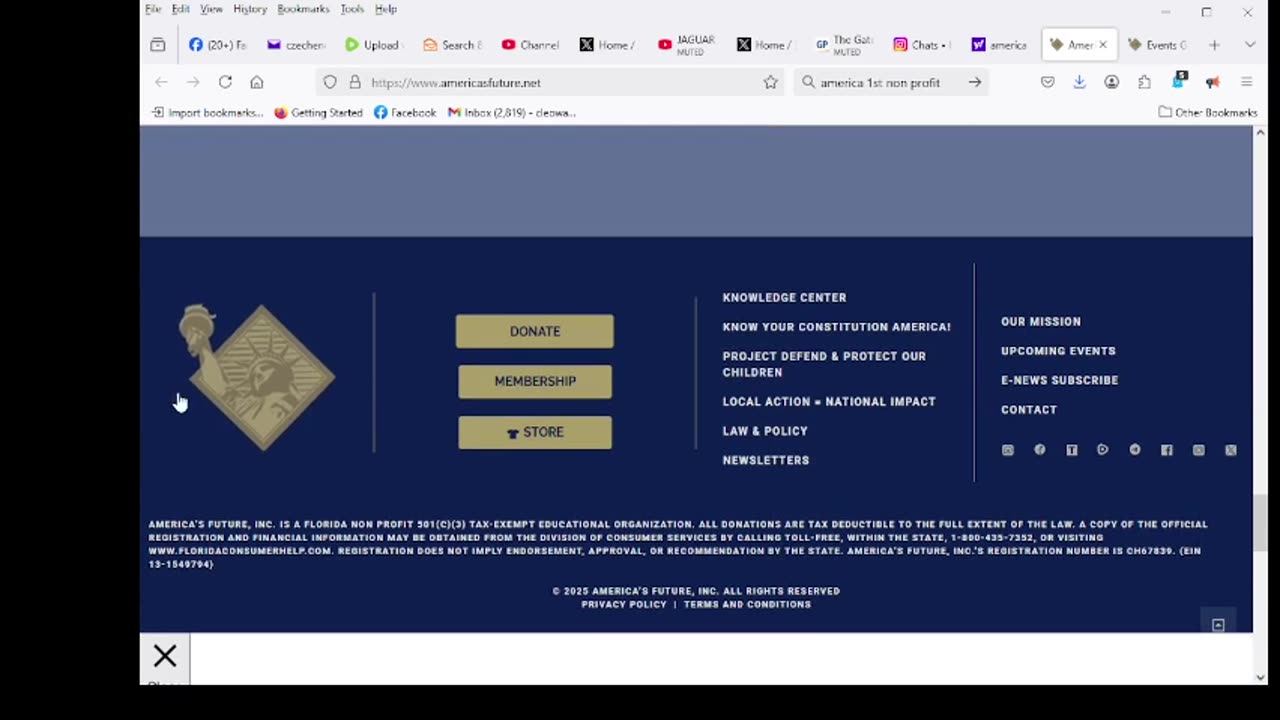Open a new tab with plus

pos(1214,45)
